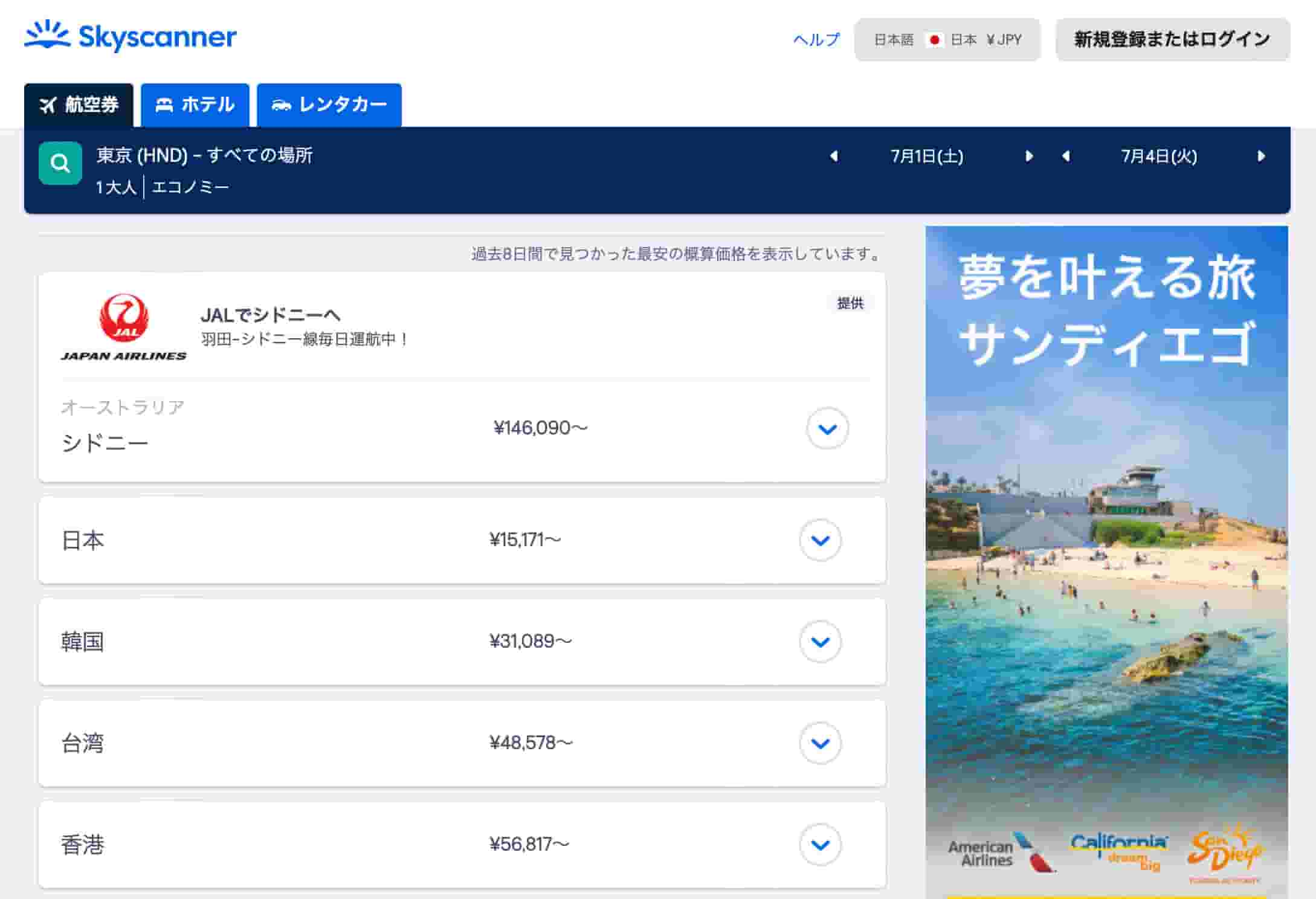Click the San Diego logo in ad
1316x899 pixels.
point(1224,852)
